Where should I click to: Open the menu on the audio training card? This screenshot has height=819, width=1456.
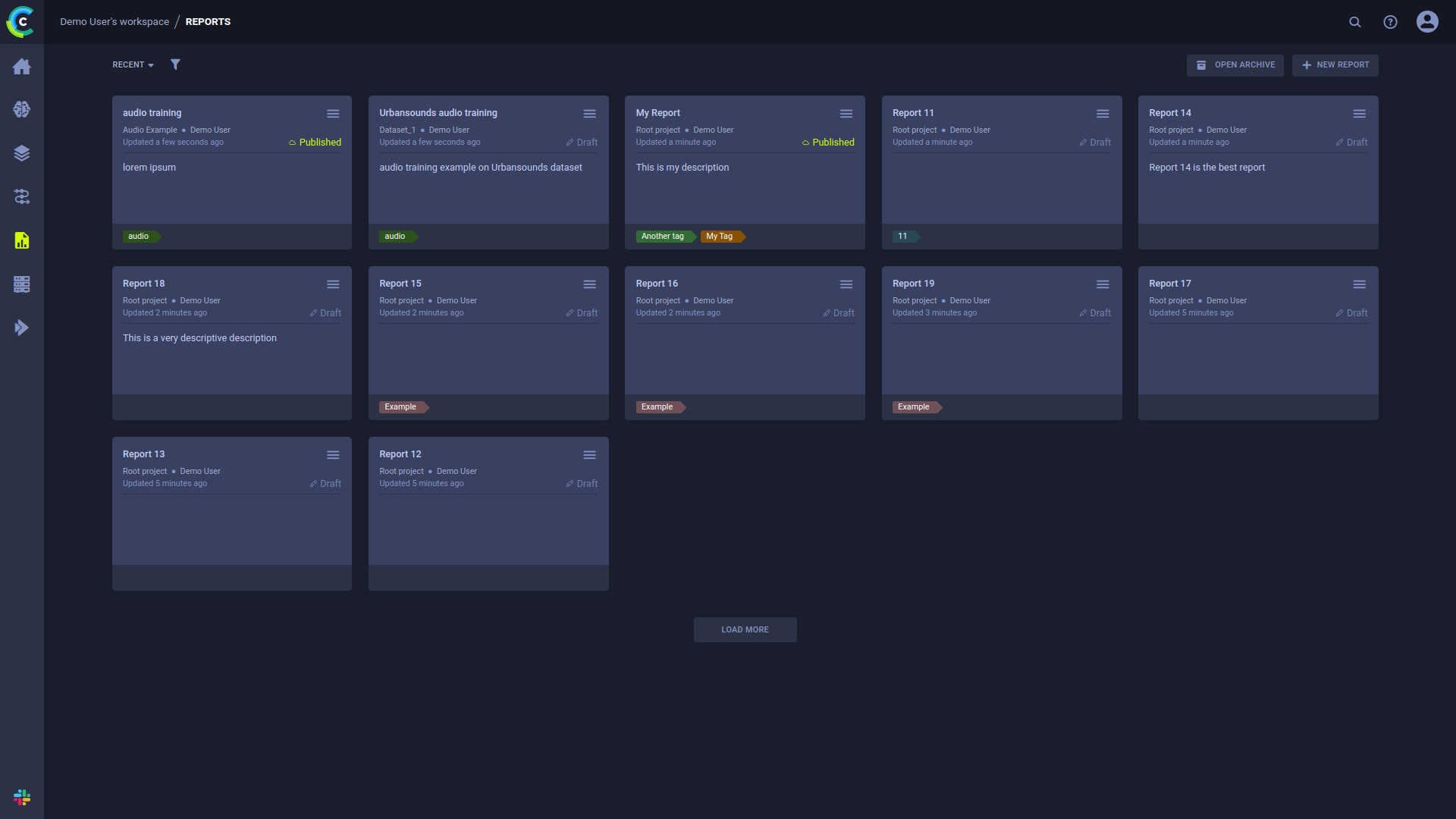333,113
